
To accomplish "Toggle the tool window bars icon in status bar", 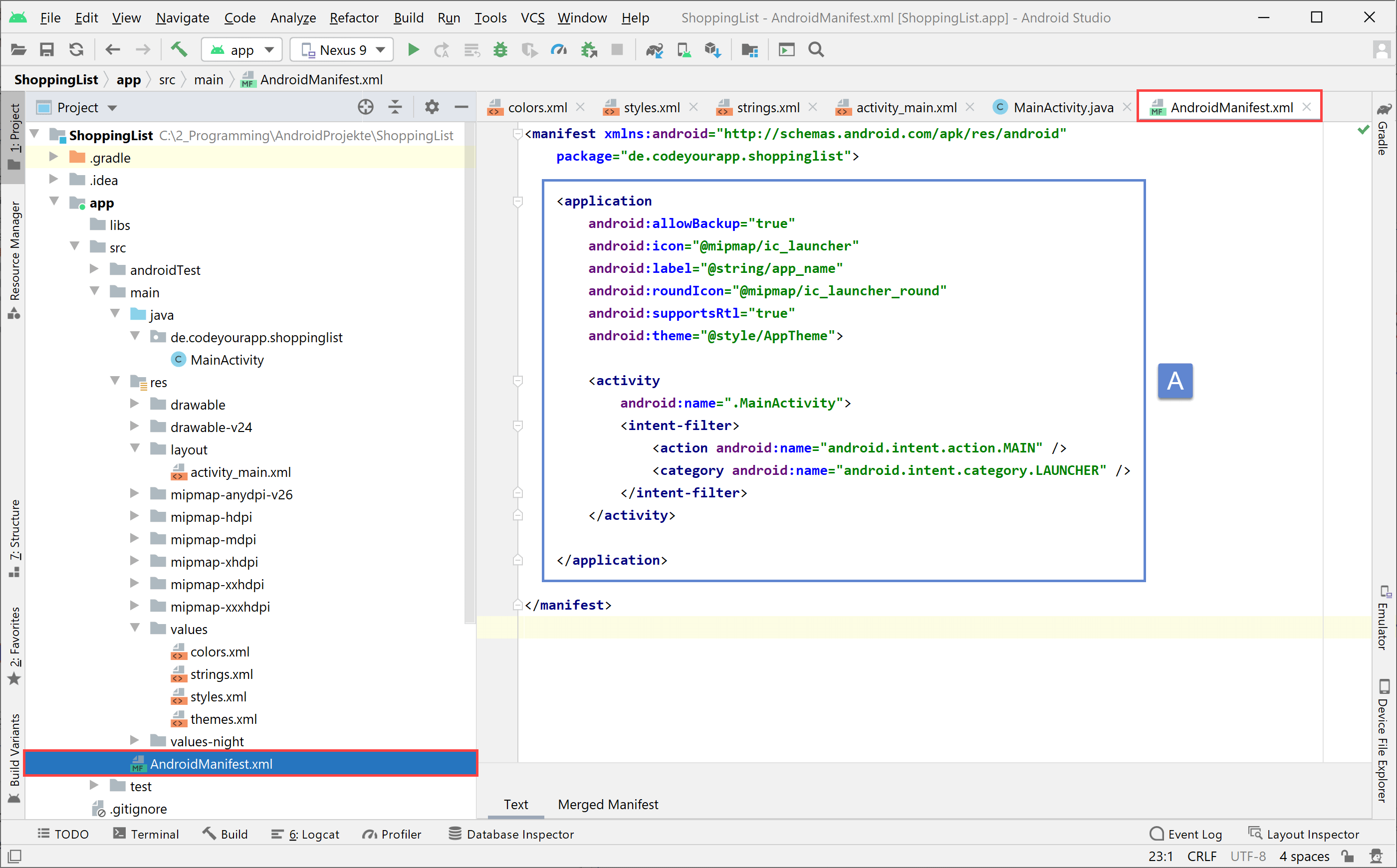I will coord(15,856).
